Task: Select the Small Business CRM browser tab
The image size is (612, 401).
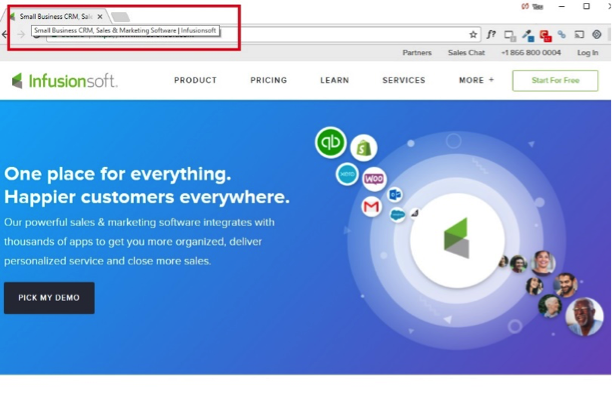Action: click(x=55, y=16)
